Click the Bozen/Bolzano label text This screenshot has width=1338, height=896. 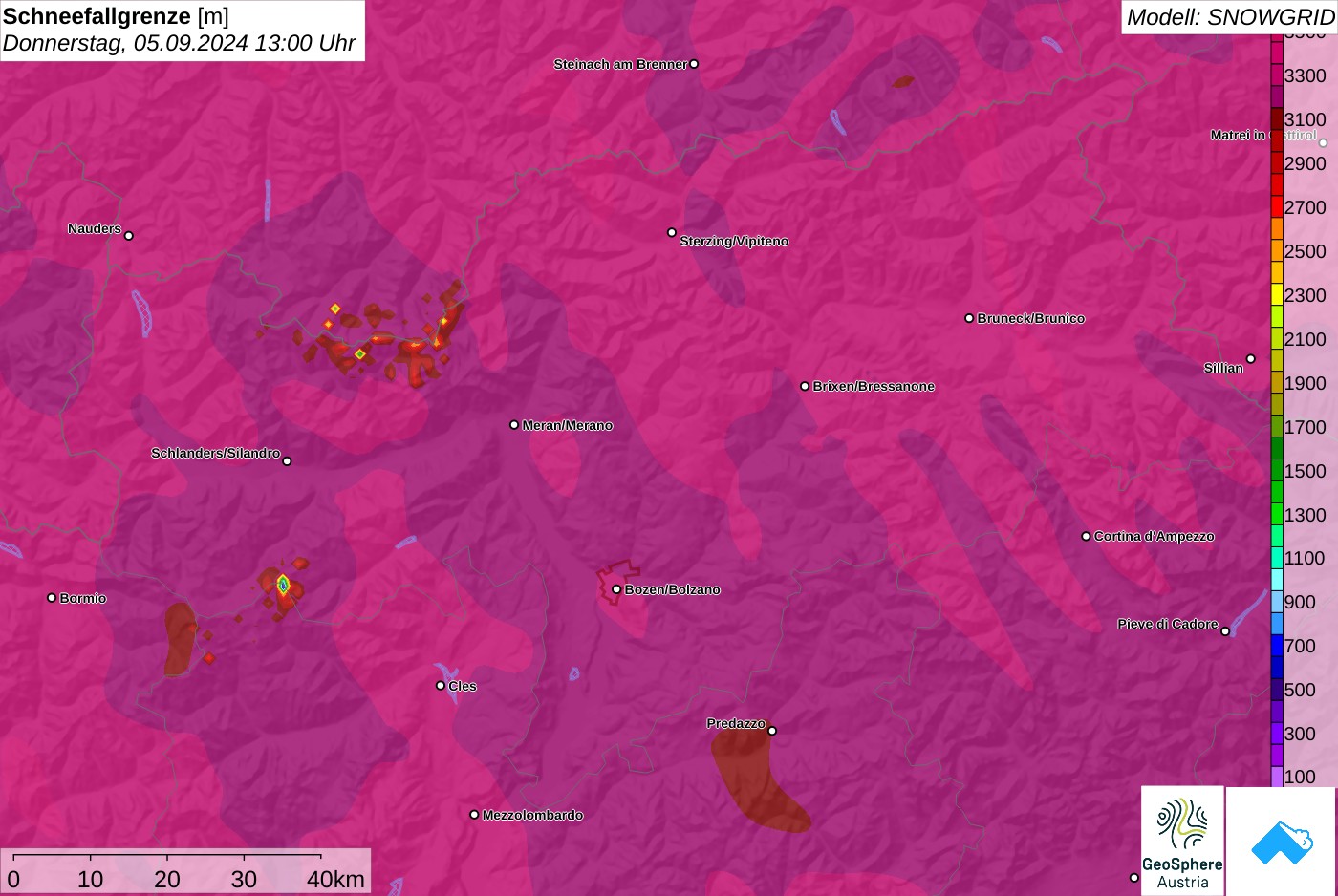[x=673, y=589]
